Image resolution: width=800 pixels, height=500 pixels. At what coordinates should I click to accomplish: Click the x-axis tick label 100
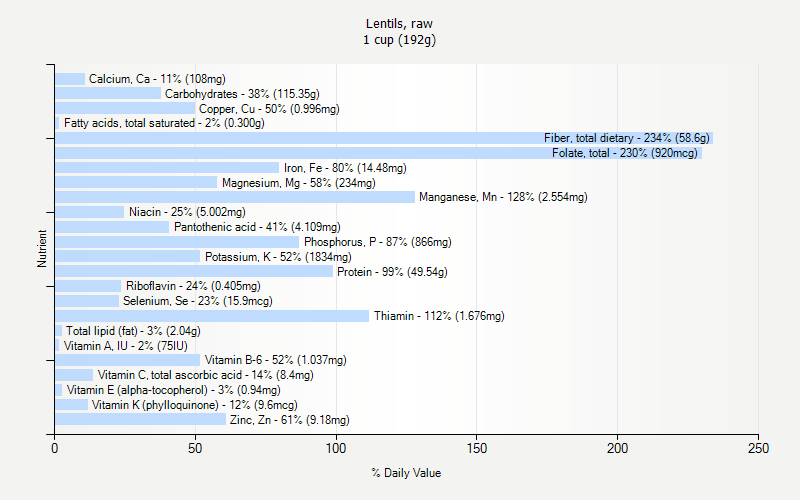[x=336, y=448]
